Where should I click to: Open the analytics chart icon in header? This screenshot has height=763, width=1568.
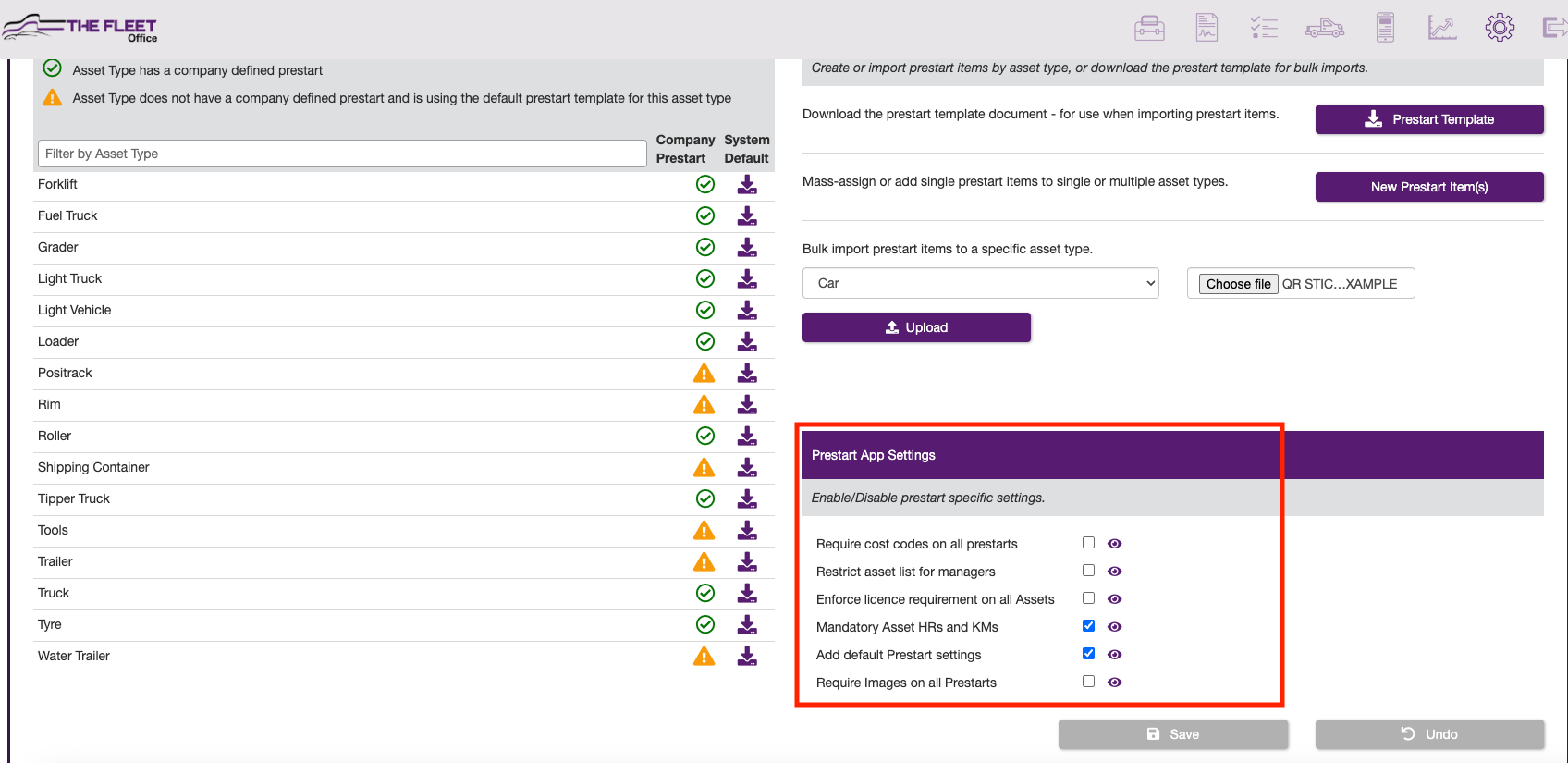[1442, 28]
